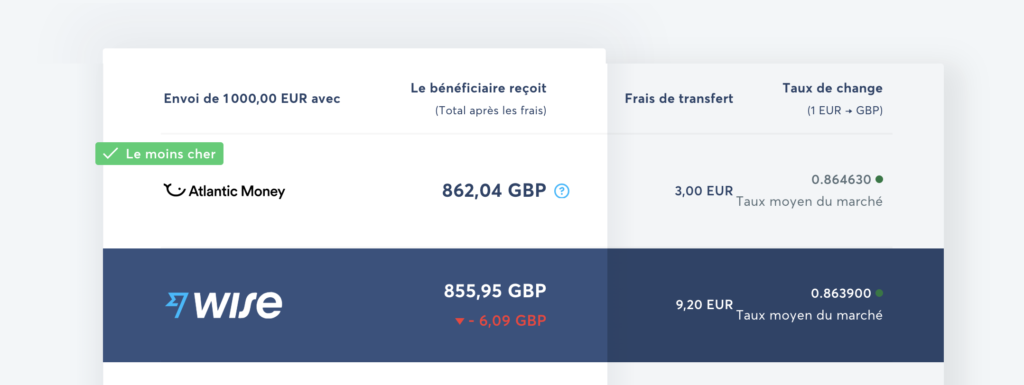1024x385 pixels.
Task: Click the Wise green rate dot
Action: click(x=879, y=293)
